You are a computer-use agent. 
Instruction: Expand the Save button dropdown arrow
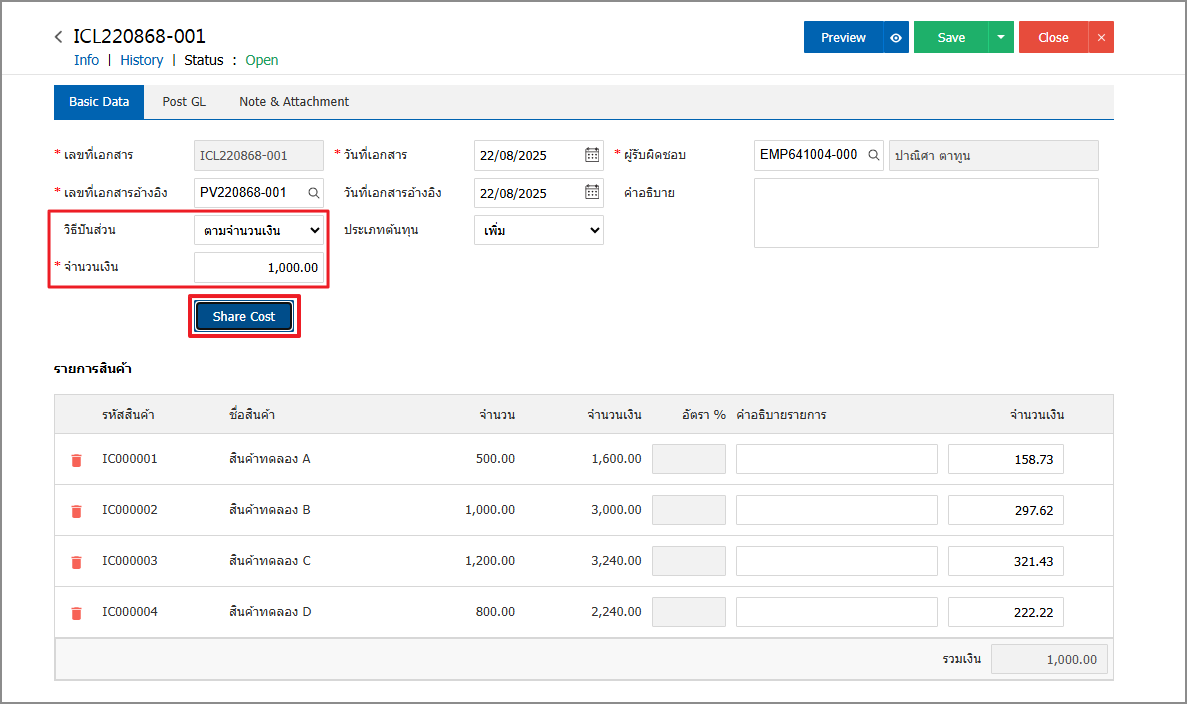[1001, 38]
